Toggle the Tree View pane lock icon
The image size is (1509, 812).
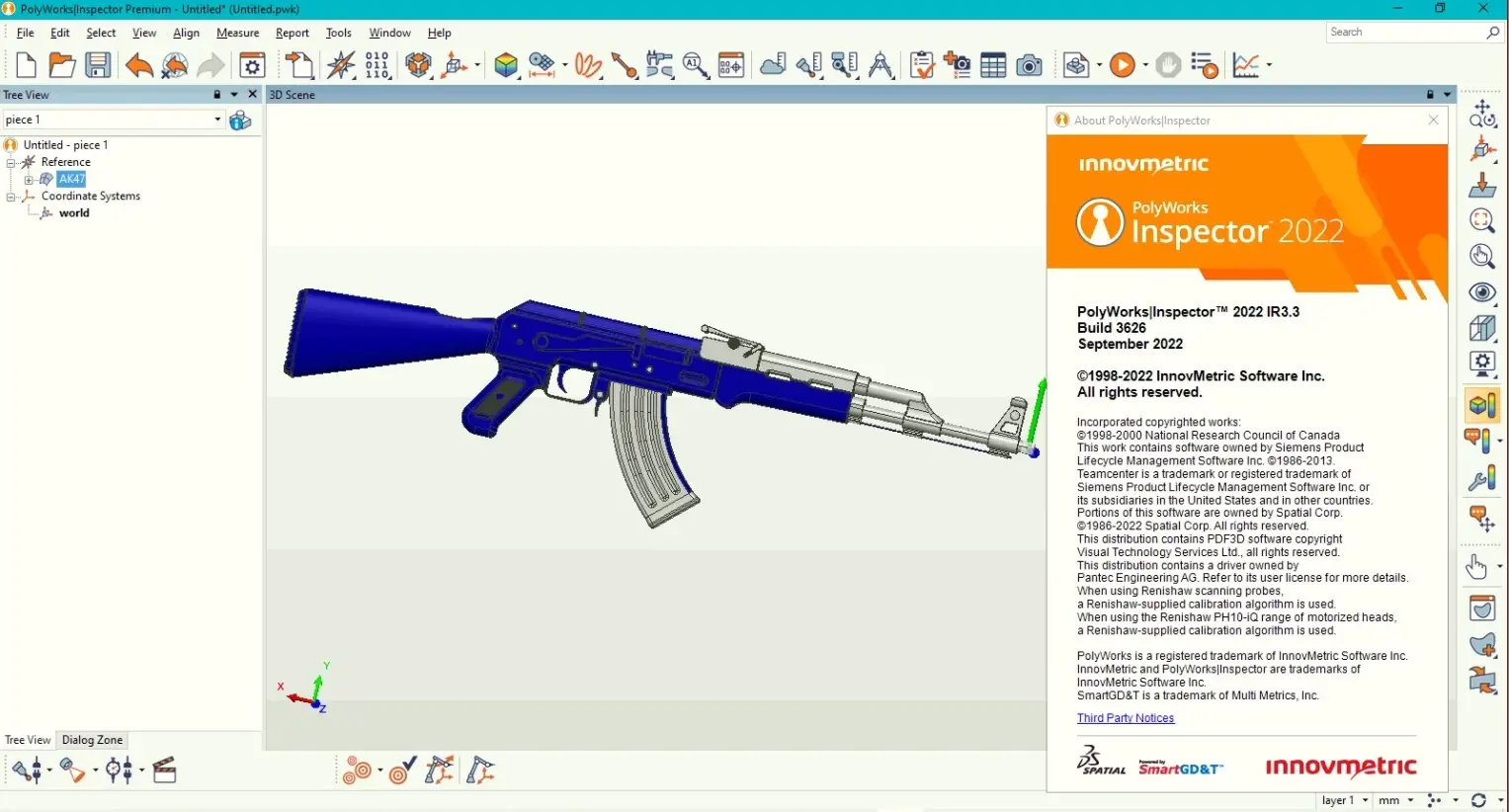[x=217, y=95]
